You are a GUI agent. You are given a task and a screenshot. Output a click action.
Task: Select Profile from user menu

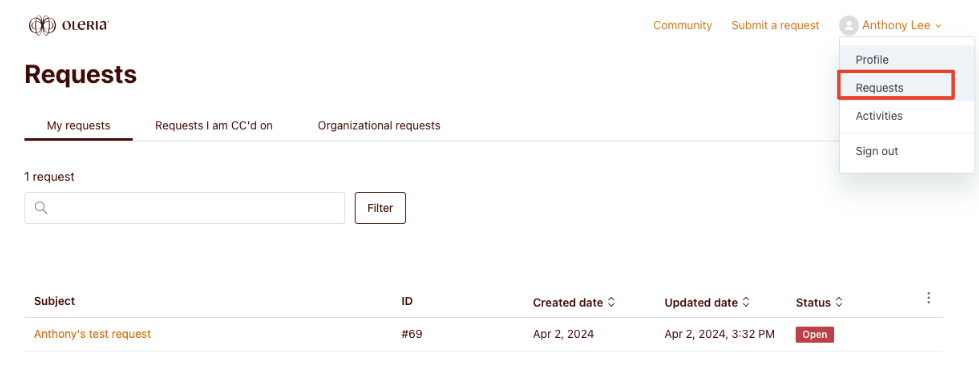[x=907, y=60]
